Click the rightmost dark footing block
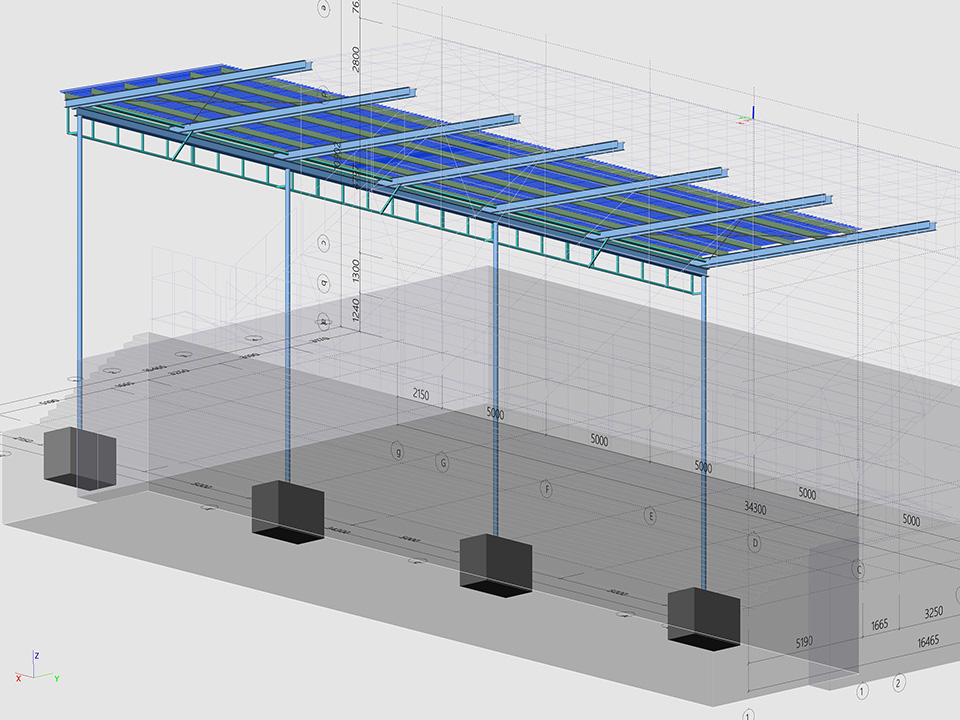The height and width of the screenshot is (720, 960). 703,617
